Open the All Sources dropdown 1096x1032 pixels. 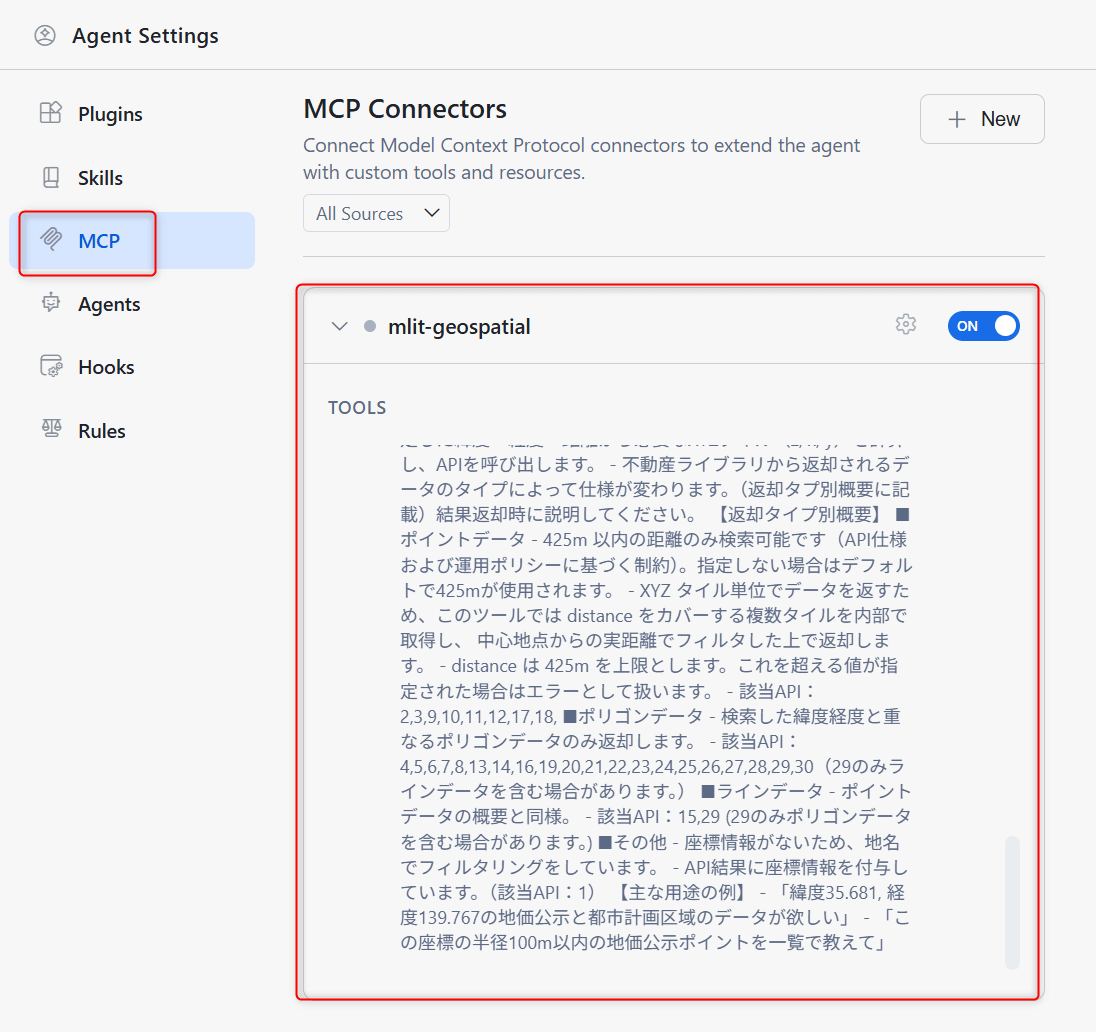tap(376, 213)
